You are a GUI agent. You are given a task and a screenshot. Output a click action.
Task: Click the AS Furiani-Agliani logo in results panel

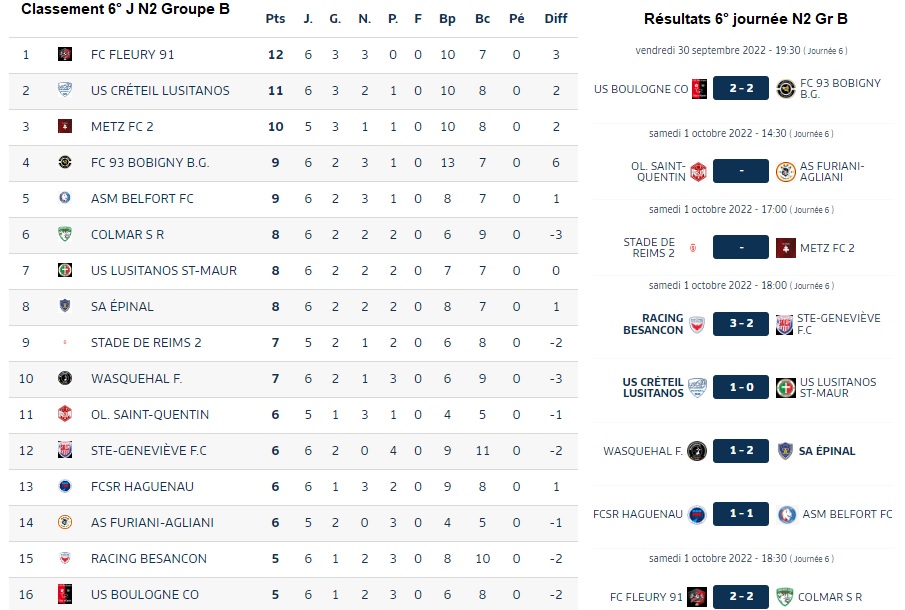[x=786, y=171]
